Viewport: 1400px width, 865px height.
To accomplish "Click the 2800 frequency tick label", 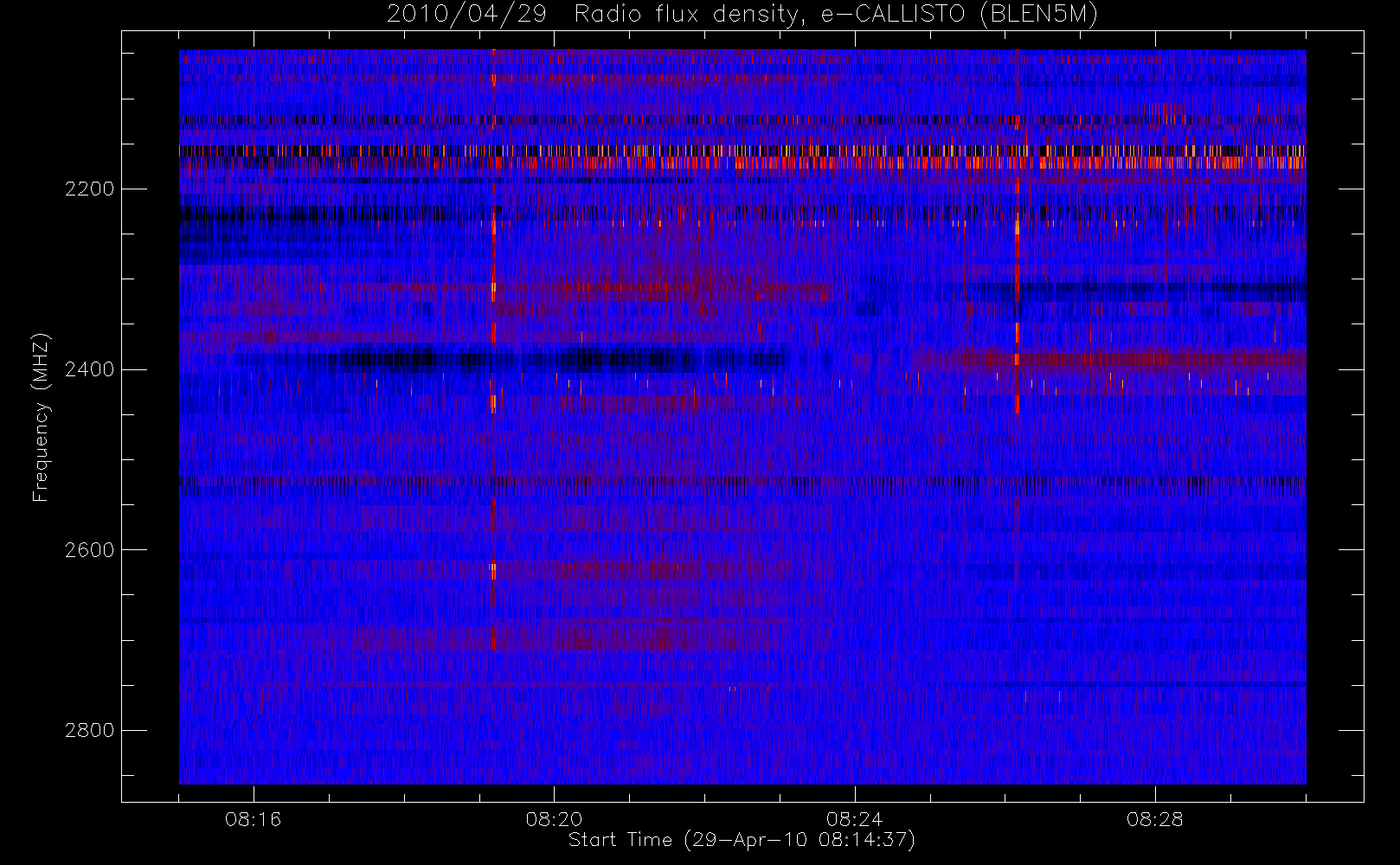I will point(89,731).
